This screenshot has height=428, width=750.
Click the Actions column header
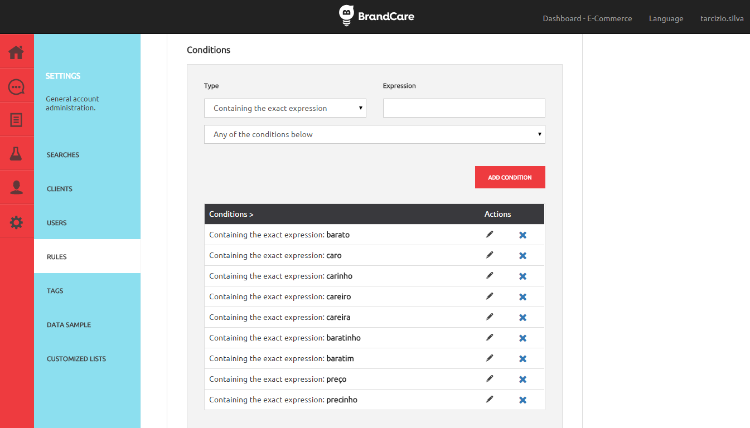[x=497, y=214]
